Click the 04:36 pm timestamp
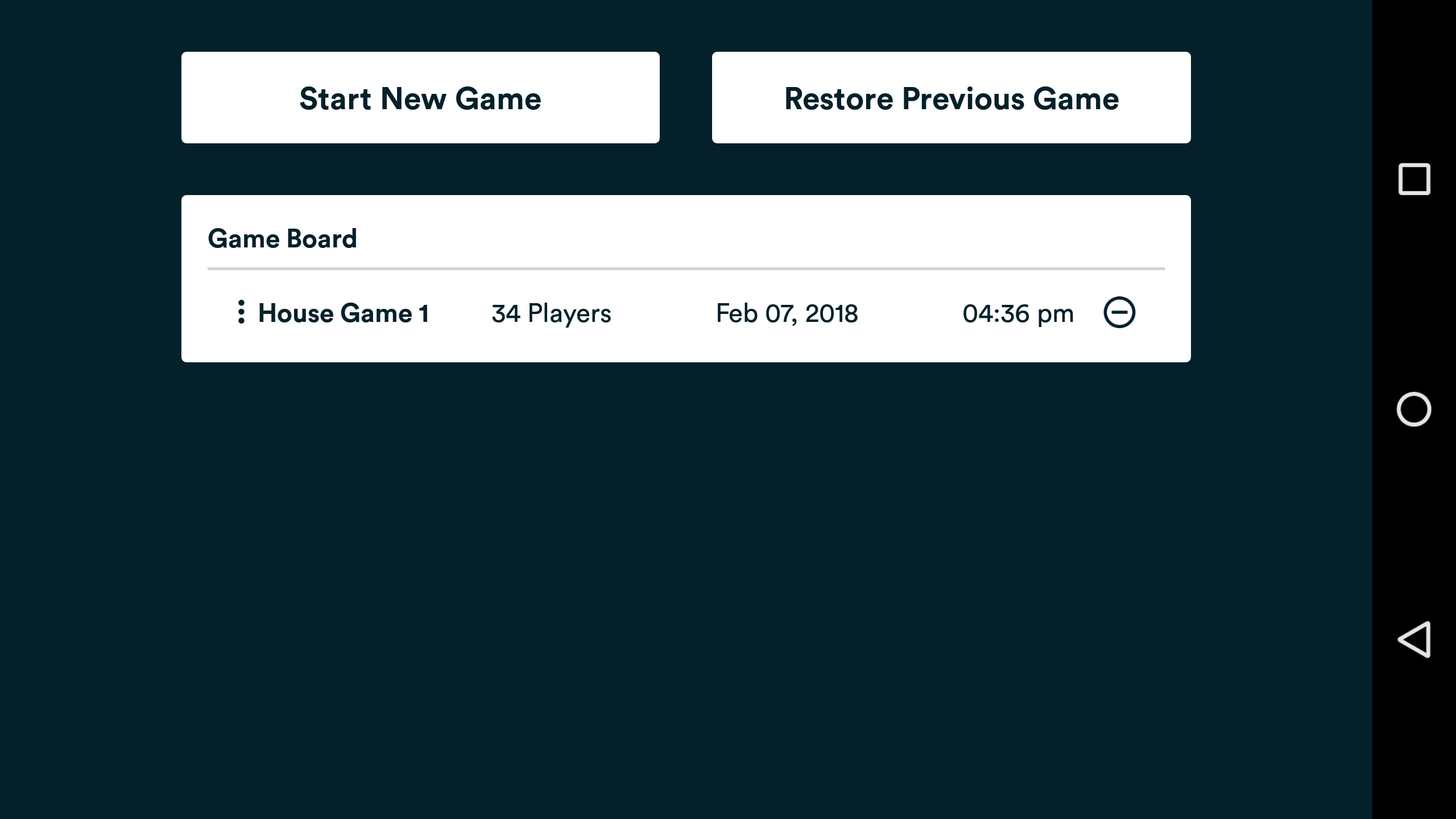 tap(1018, 313)
